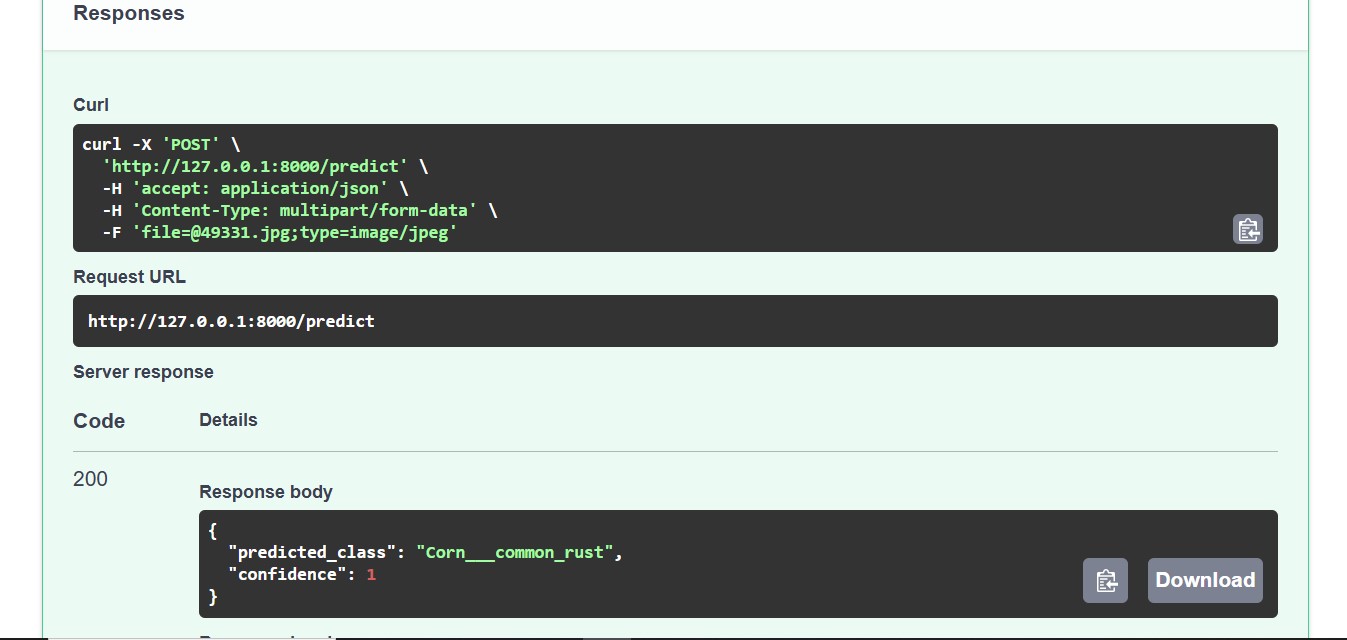Click the confidence value 1
This screenshot has height=640, width=1347.
point(371,574)
